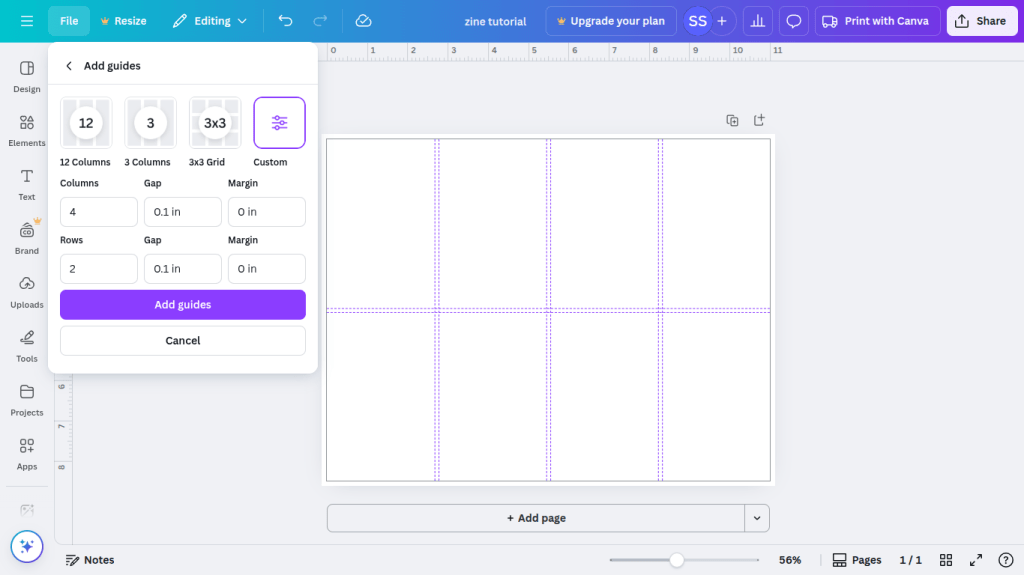Expand the Add page options chevron

757,518
